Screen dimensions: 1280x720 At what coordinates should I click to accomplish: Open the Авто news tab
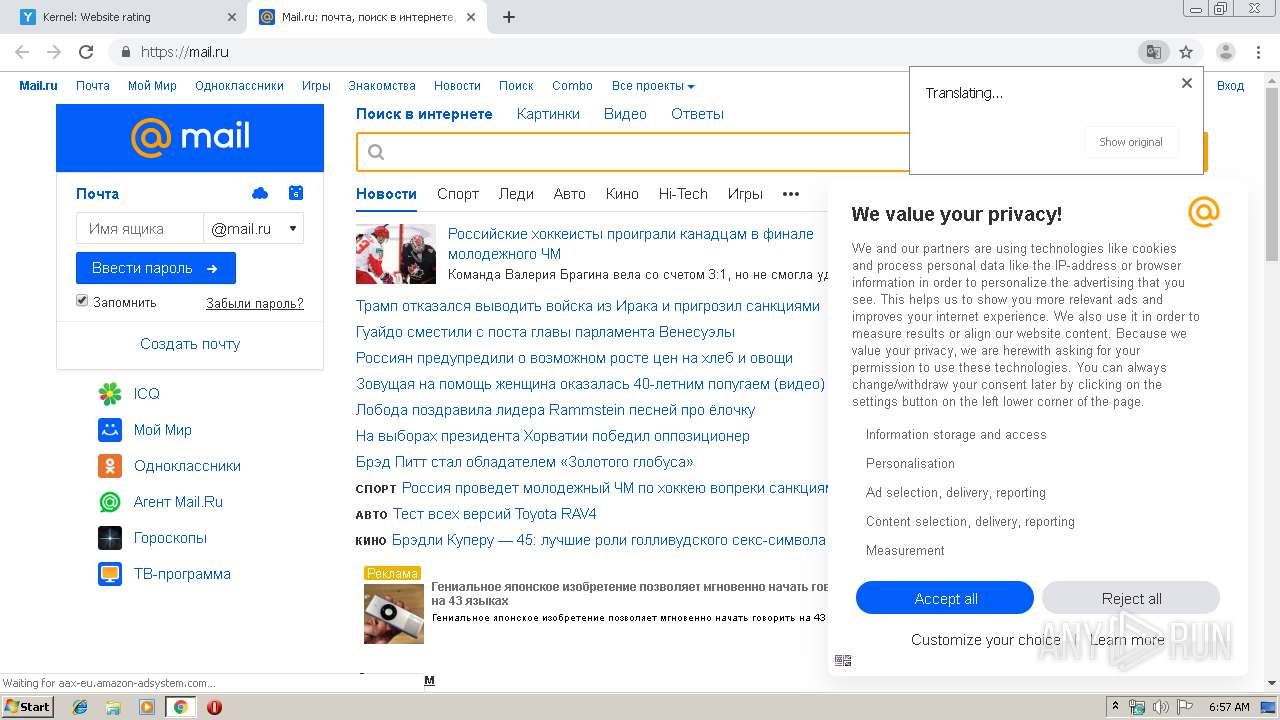(570, 194)
